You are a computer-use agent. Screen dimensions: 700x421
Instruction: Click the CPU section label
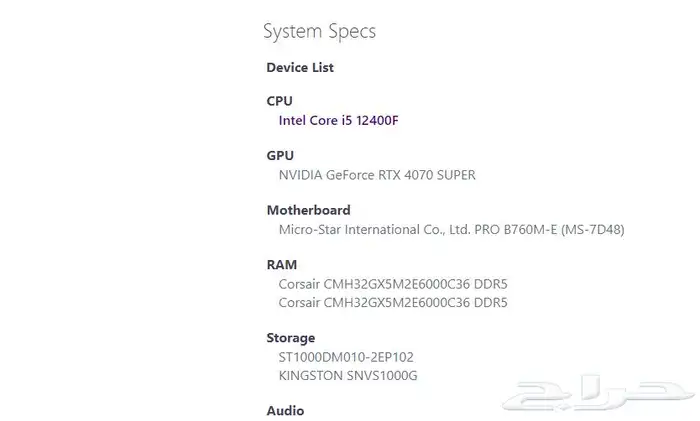coord(280,101)
